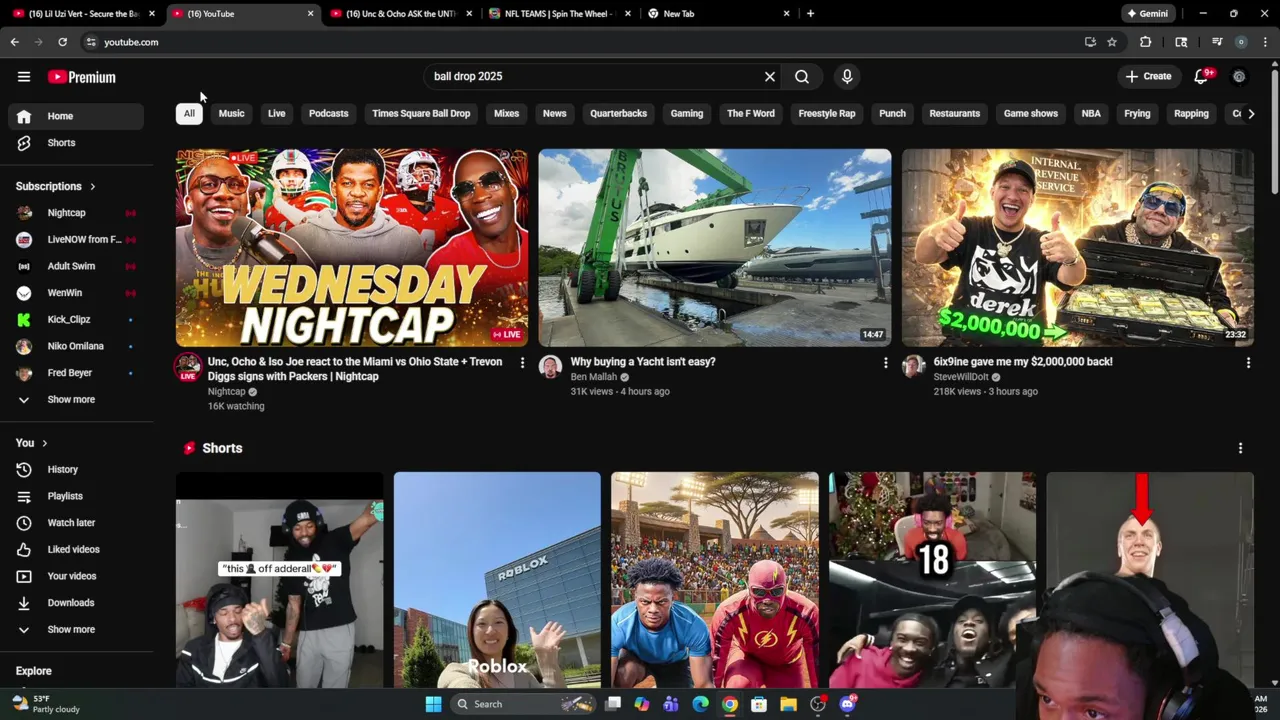Click the Ben Mallah channel avatar
The height and width of the screenshot is (720, 1280).
pos(550,366)
